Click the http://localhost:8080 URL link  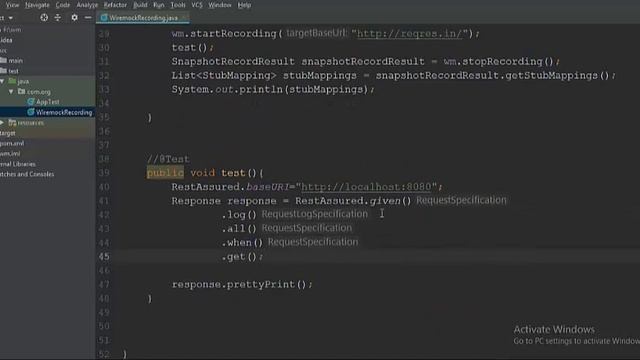point(366,187)
